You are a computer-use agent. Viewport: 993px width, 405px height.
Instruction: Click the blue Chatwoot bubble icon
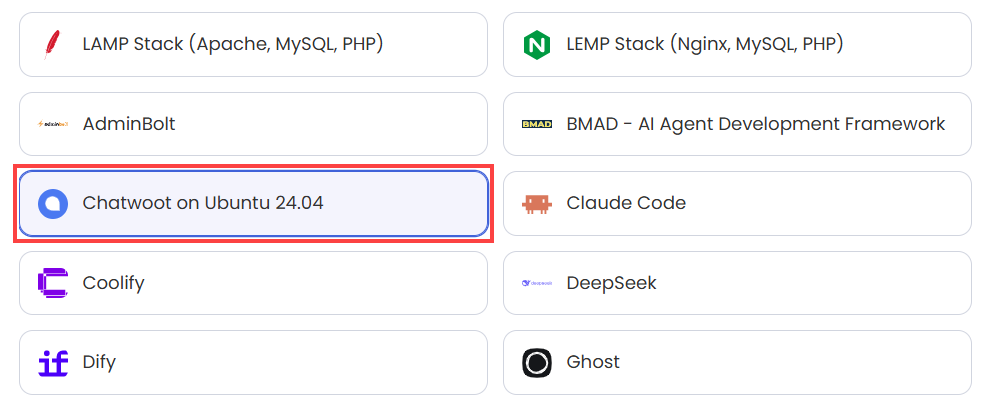pyautogui.click(x=53, y=204)
